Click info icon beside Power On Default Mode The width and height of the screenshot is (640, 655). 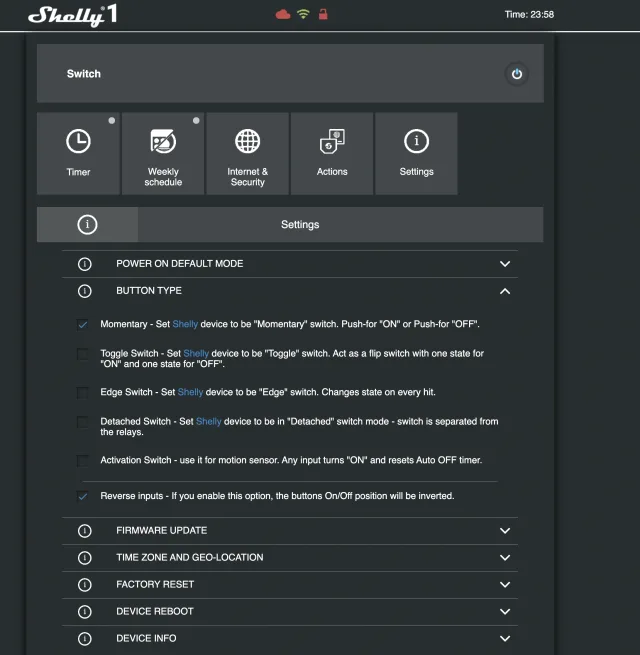coord(85,264)
